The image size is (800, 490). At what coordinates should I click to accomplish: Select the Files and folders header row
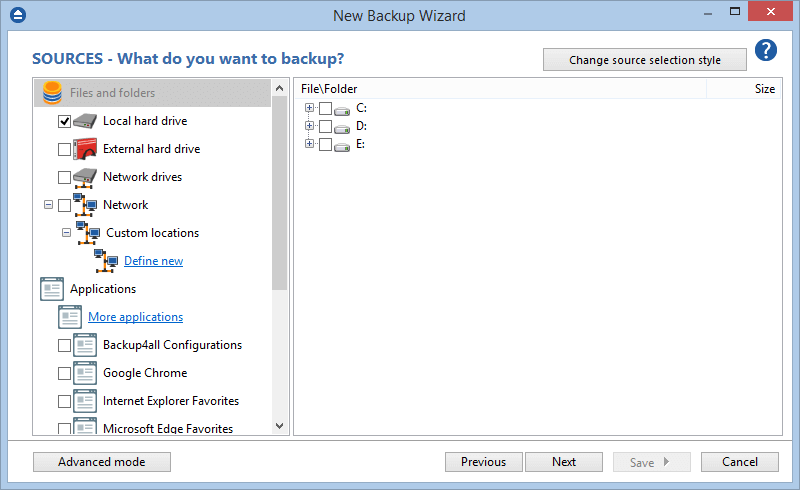[153, 93]
